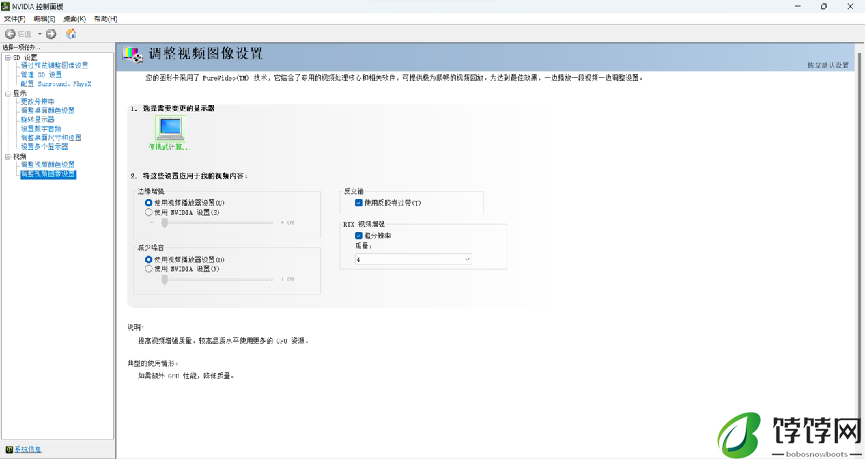This screenshot has height=459, width=865.
Task: Open 通过预览调整图像设置 in the tree
Action: (x=55, y=65)
